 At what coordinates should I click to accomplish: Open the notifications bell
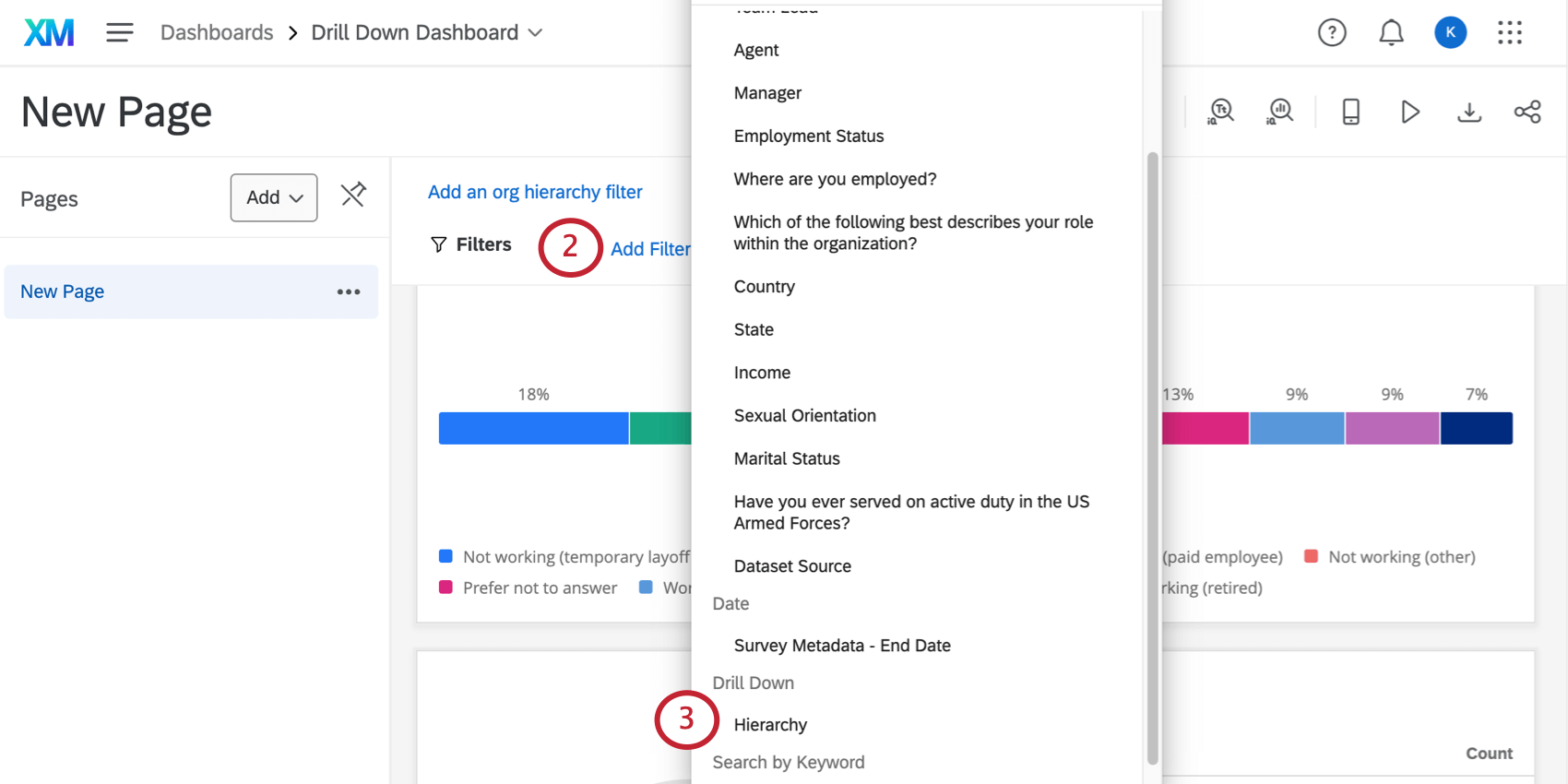(x=1391, y=33)
